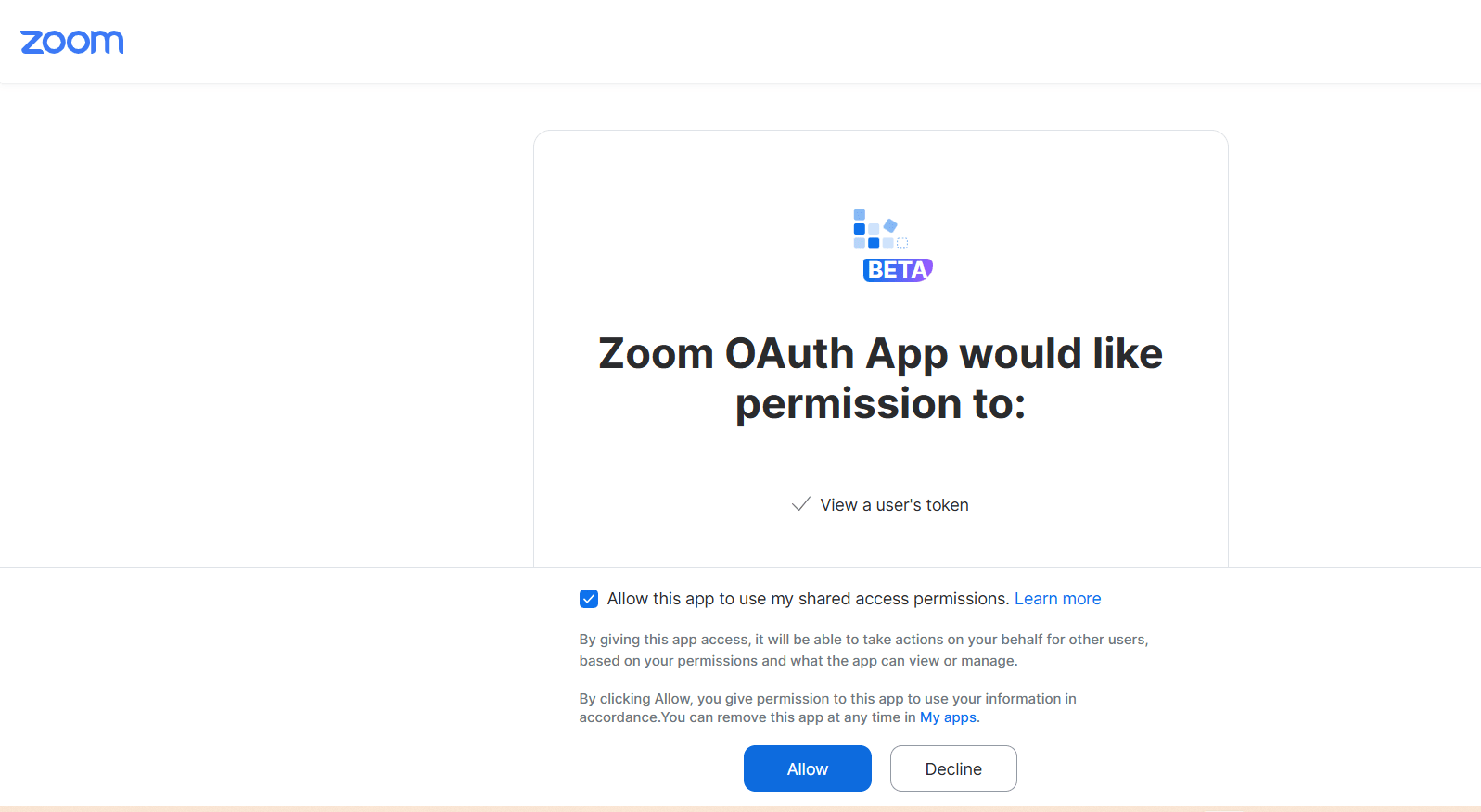Select the "View a user's token" permission text
This screenshot has width=1481, height=812.
point(893,504)
